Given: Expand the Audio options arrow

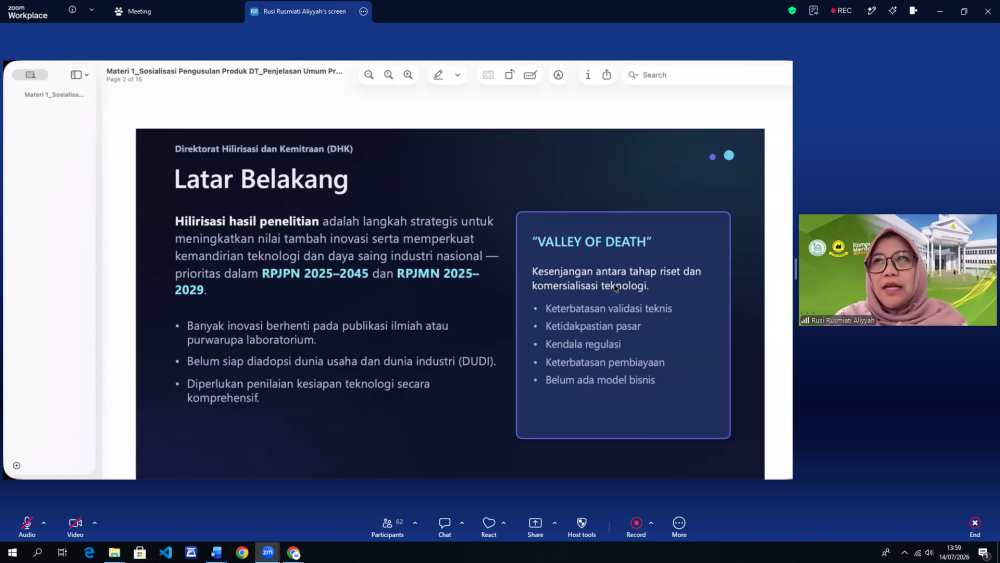Looking at the screenshot, I should pos(44,523).
